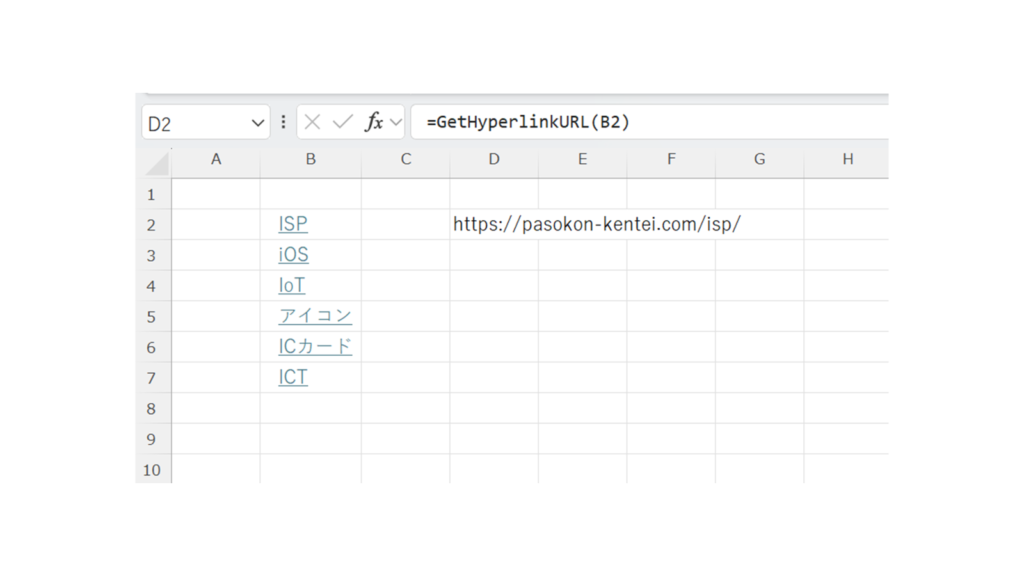The width and height of the screenshot is (1024, 576).
Task: Click the Enter checkmark icon in formula bar
Action: [x=343, y=122]
